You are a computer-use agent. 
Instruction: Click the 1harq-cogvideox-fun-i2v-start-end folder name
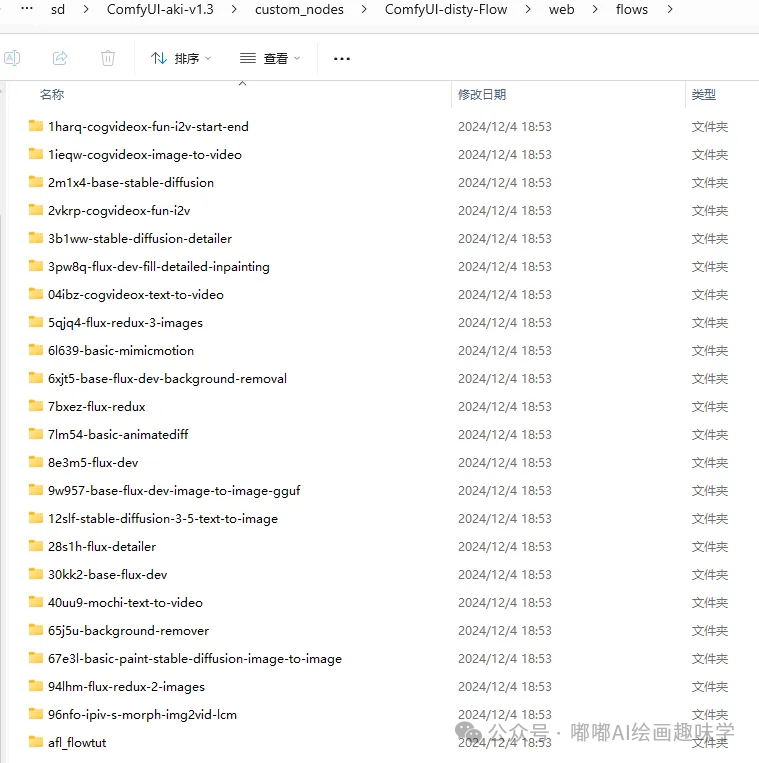(148, 127)
